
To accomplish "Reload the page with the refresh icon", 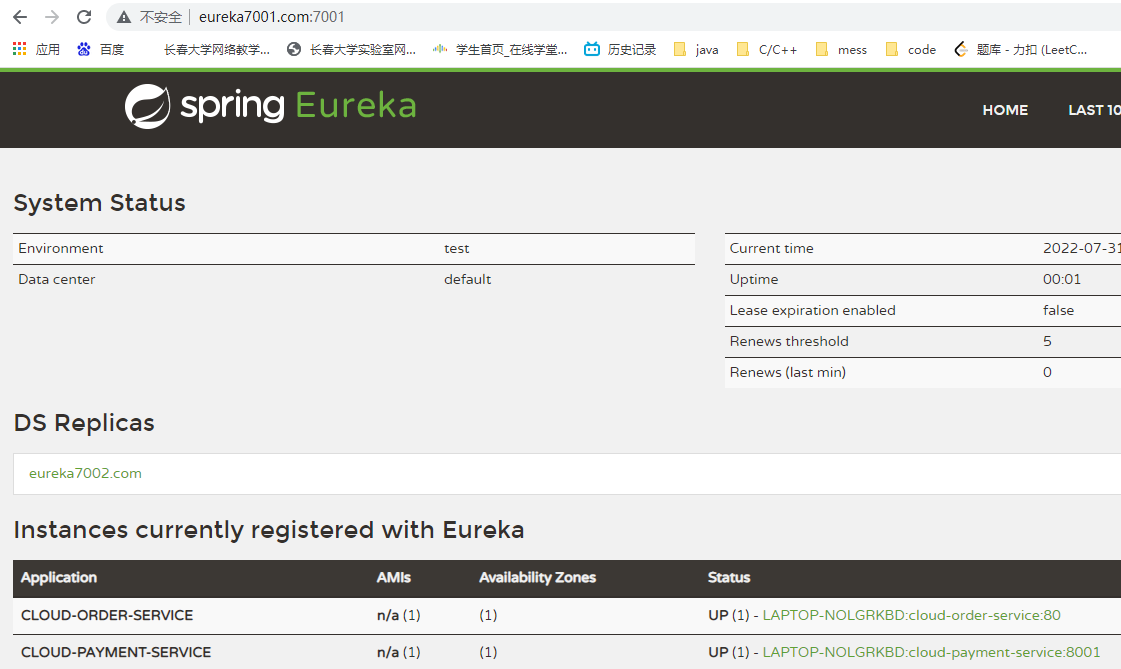I will point(84,16).
